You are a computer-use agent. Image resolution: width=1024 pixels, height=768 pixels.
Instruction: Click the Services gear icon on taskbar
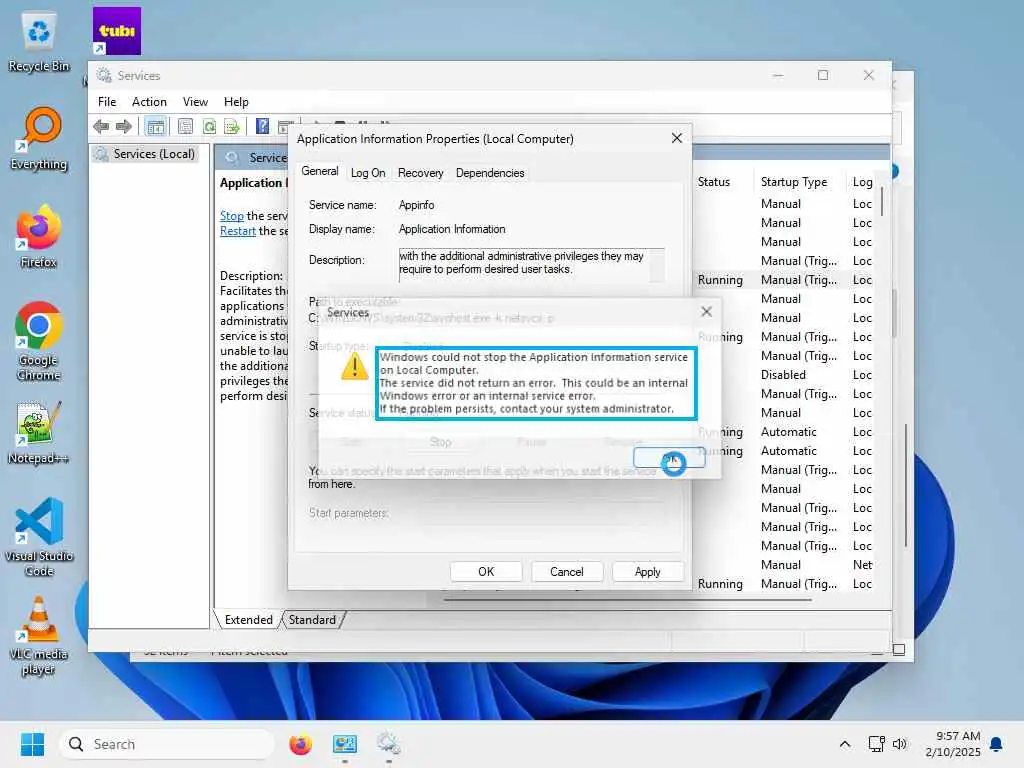pyautogui.click(x=388, y=744)
